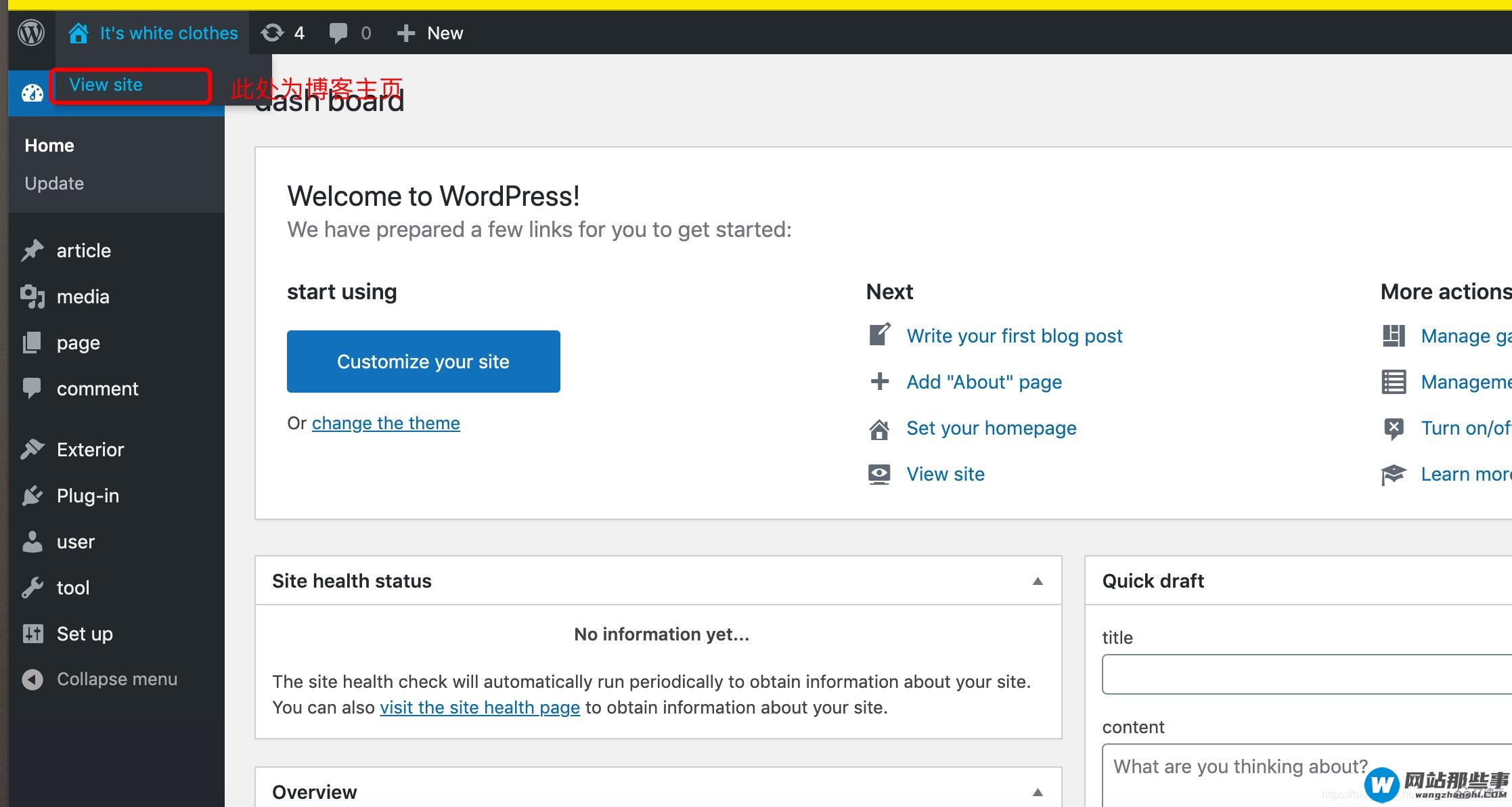Navigate to page management icon
The width and height of the screenshot is (1512, 807).
pyautogui.click(x=33, y=342)
